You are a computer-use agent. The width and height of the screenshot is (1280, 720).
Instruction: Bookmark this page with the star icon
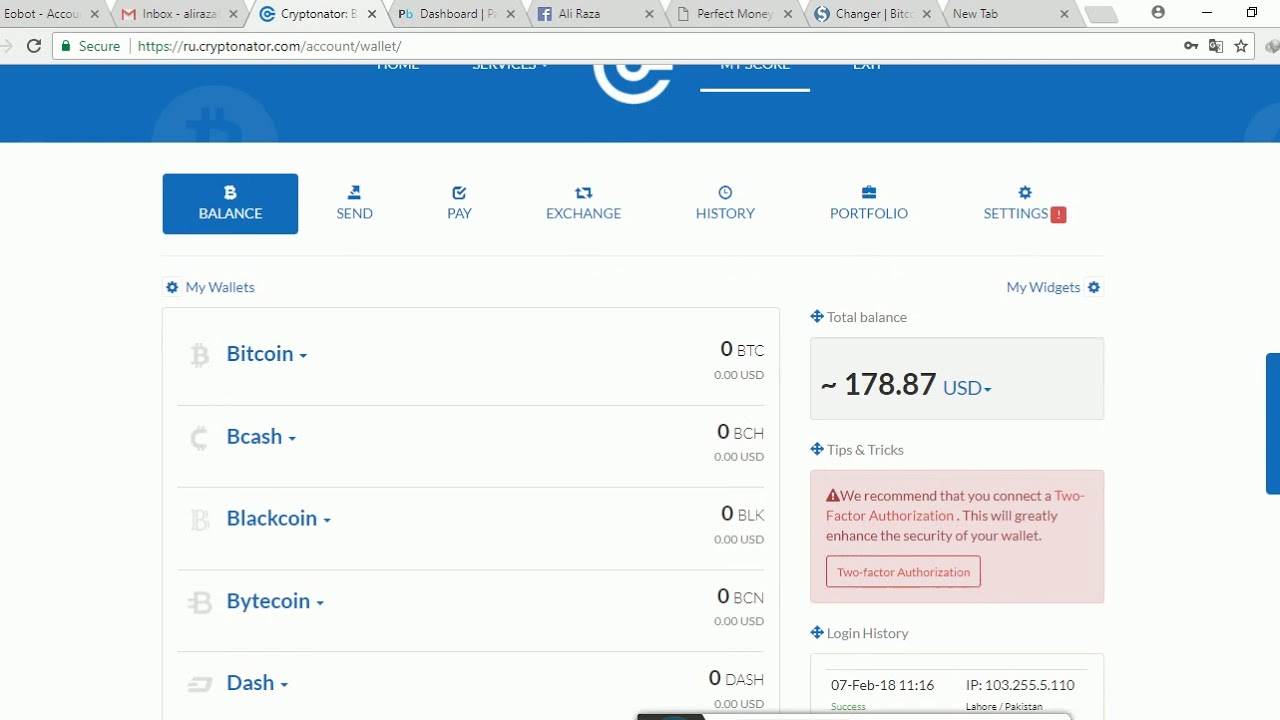[1241, 46]
